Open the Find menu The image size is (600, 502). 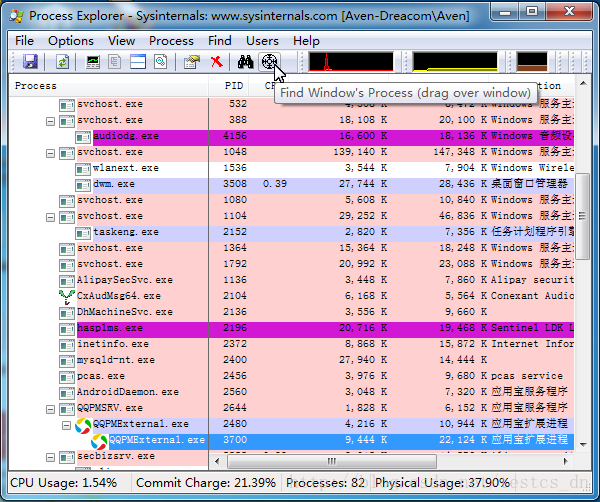(x=220, y=41)
